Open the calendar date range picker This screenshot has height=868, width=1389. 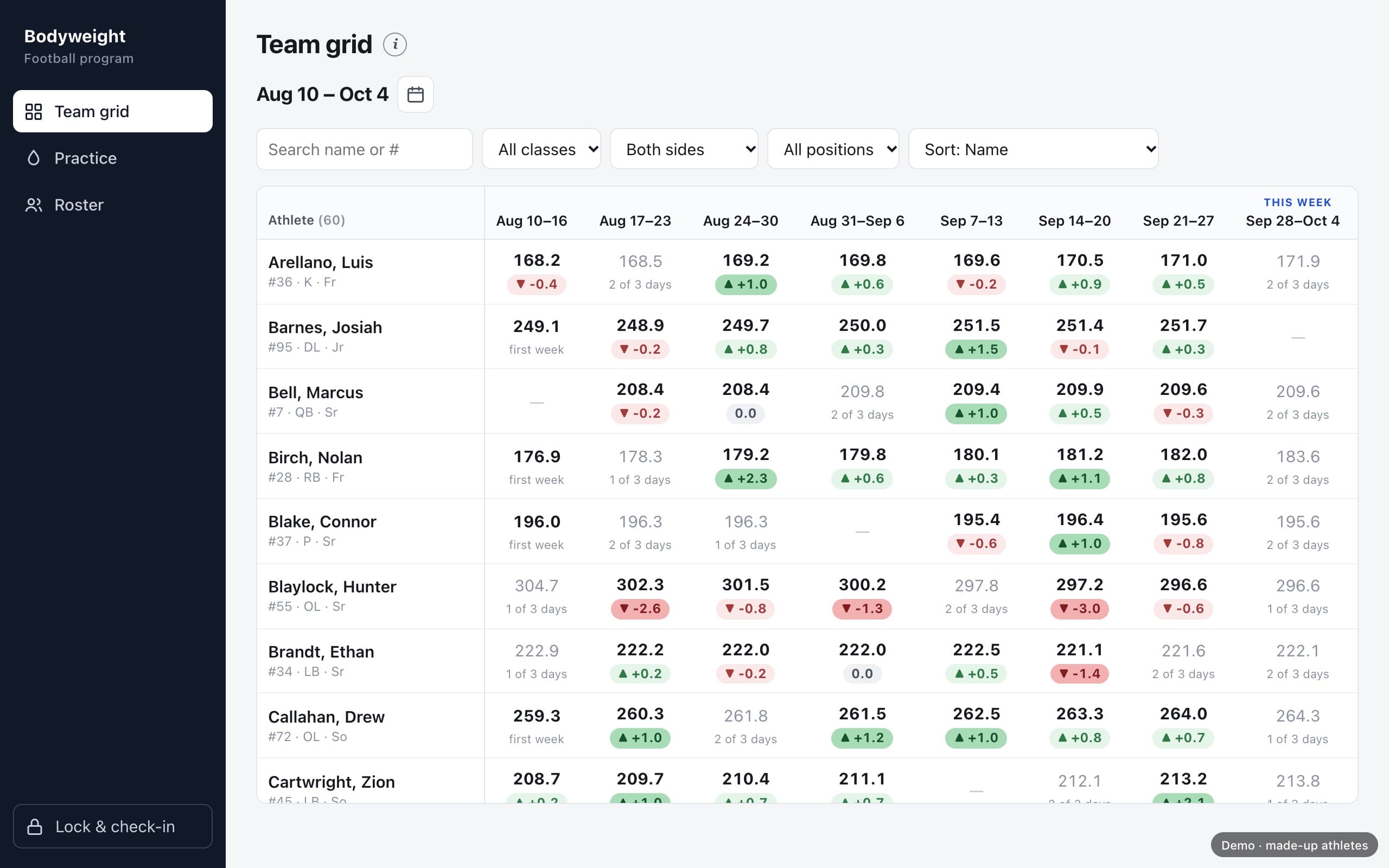[x=416, y=94]
